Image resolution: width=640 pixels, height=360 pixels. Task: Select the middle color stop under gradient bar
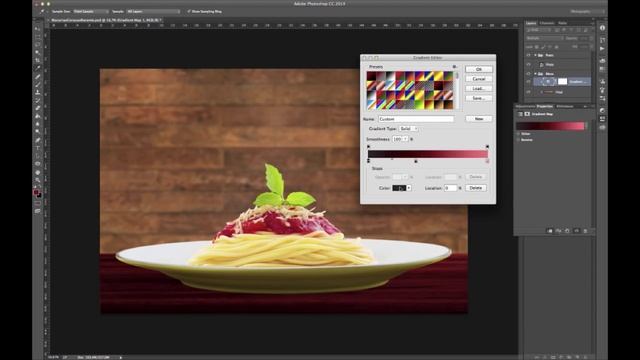click(x=416, y=162)
